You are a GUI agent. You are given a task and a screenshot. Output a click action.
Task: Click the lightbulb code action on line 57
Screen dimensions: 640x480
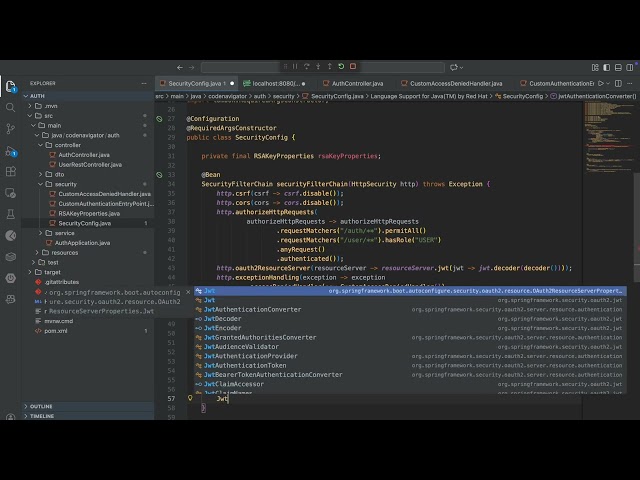click(x=190, y=398)
